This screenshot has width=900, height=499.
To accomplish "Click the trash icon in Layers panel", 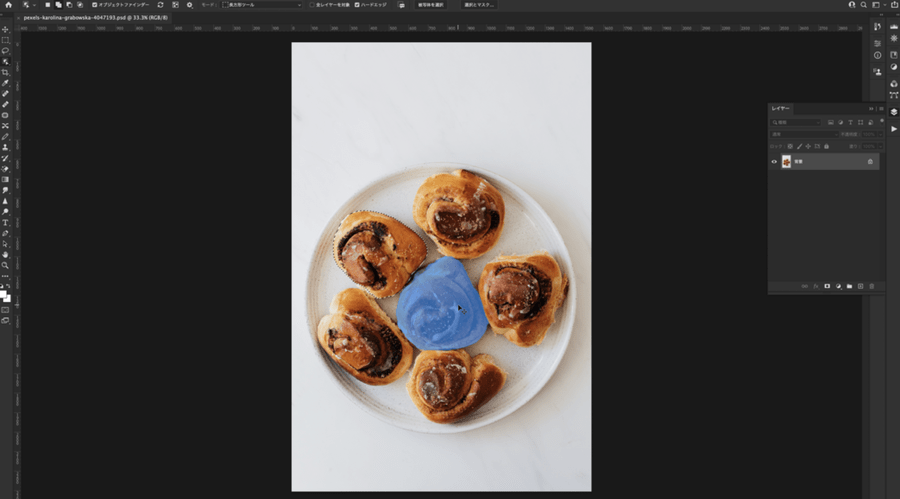I will pyautogui.click(x=872, y=286).
